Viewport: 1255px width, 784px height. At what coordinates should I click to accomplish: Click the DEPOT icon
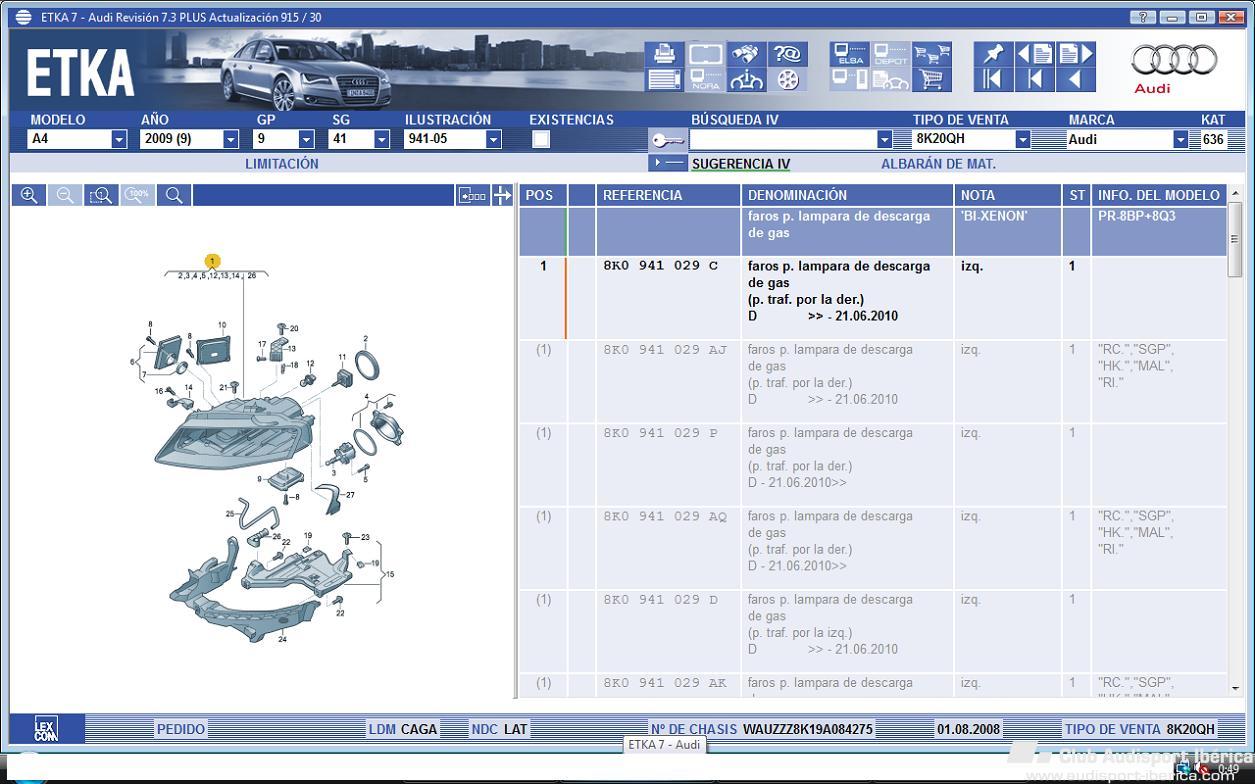891,54
